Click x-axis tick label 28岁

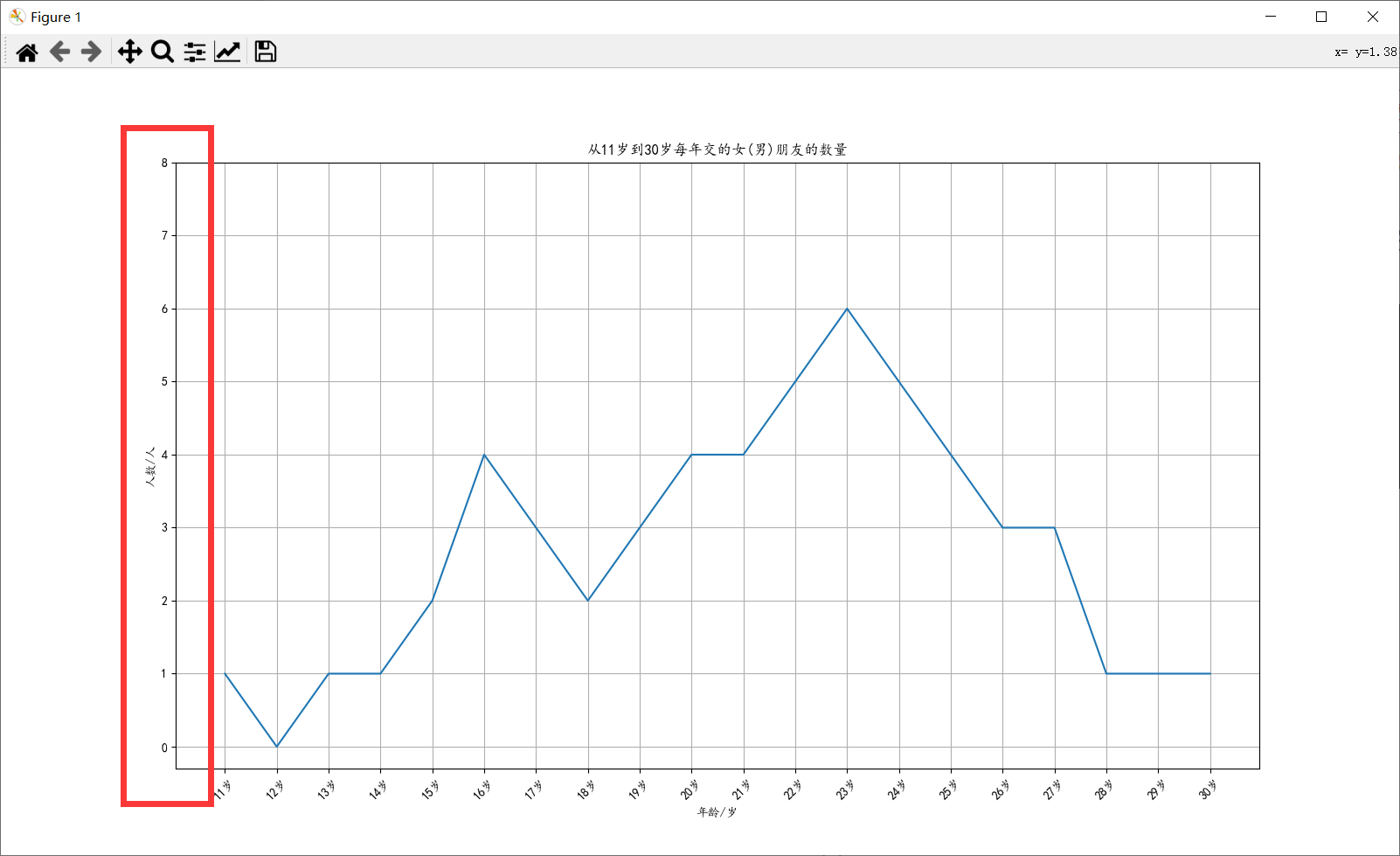(x=1104, y=790)
